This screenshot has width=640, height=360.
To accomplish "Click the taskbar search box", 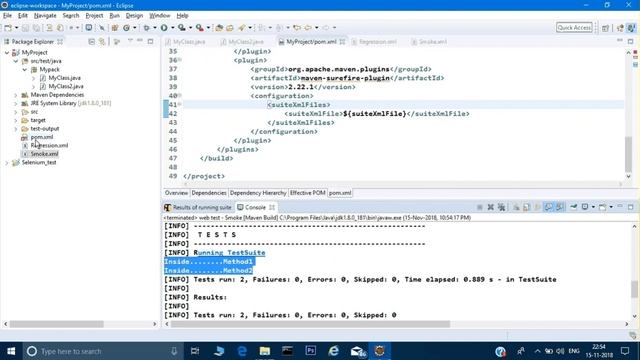I will point(102,351).
